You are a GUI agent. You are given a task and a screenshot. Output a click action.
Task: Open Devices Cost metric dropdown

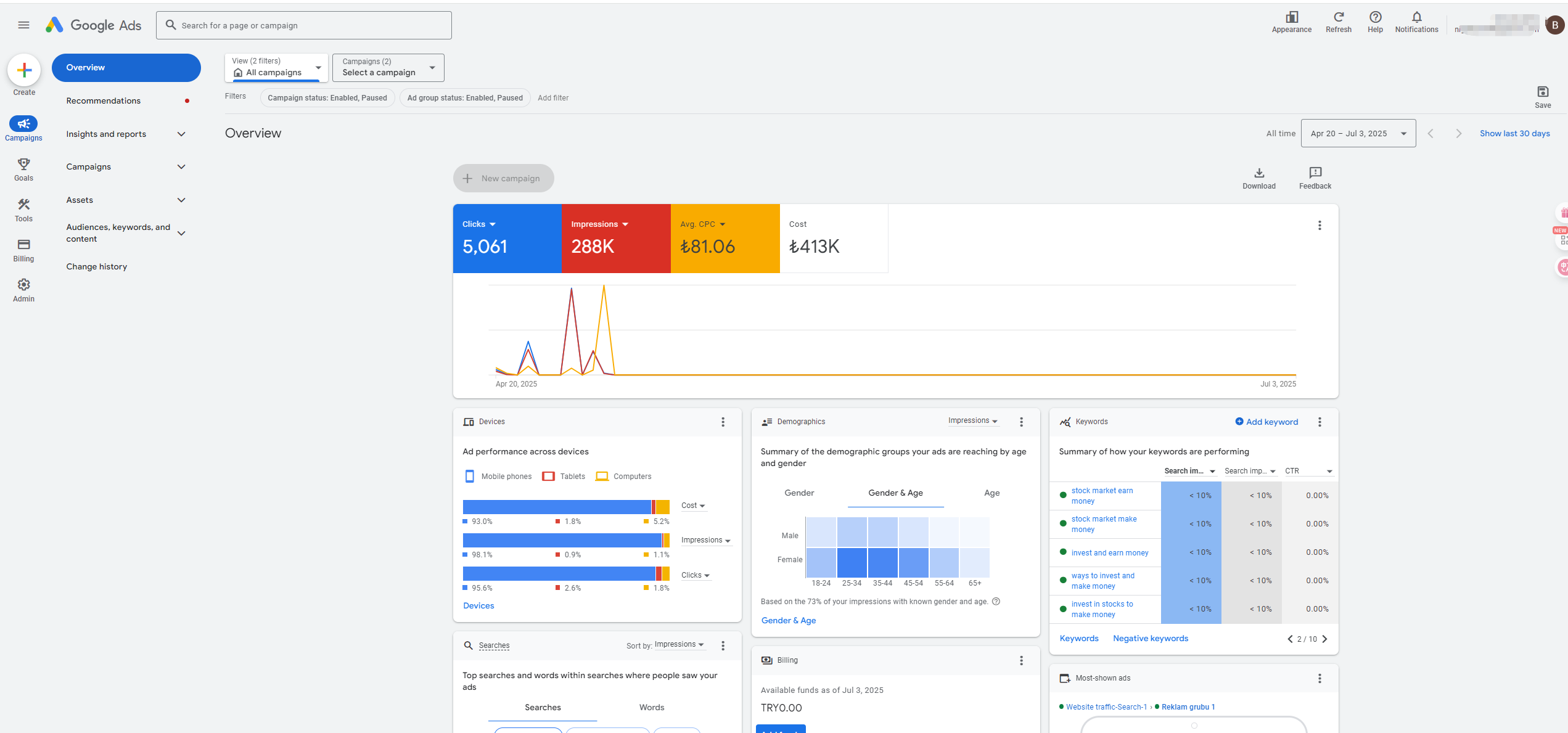click(x=693, y=506)
